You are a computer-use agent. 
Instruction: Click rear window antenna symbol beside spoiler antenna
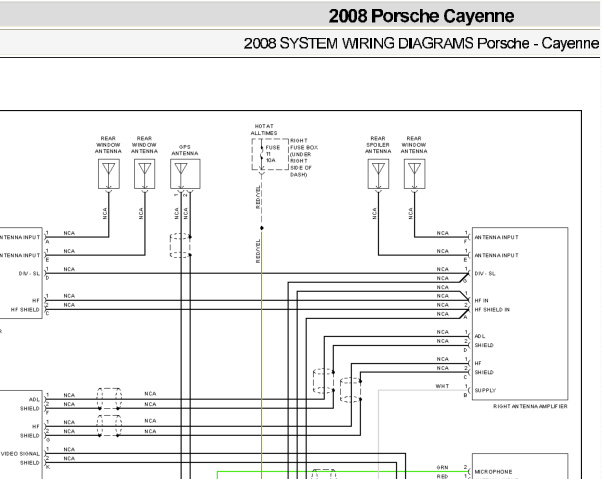[414, 174]
